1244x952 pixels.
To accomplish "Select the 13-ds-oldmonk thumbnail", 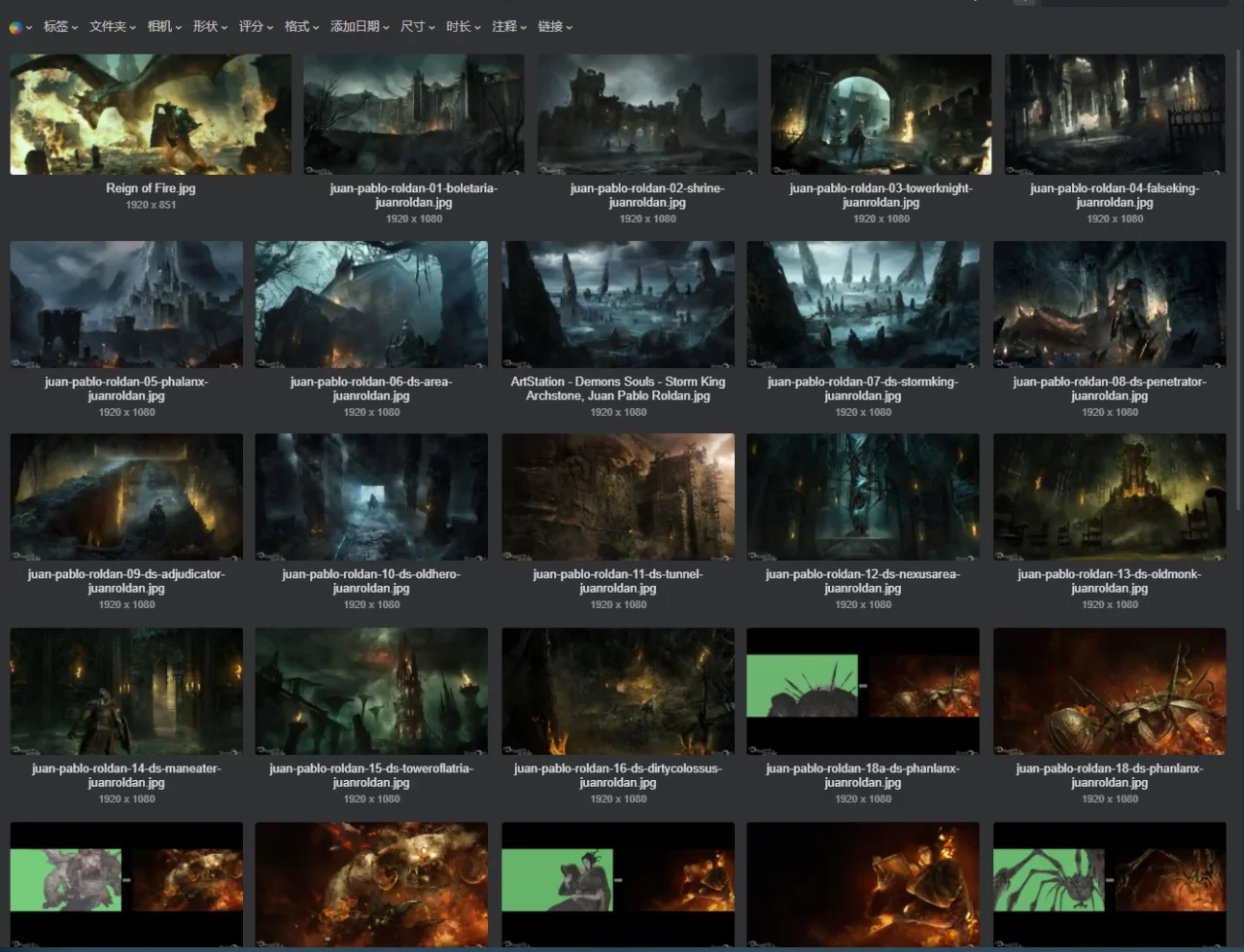I will (x=1110, y=496).
